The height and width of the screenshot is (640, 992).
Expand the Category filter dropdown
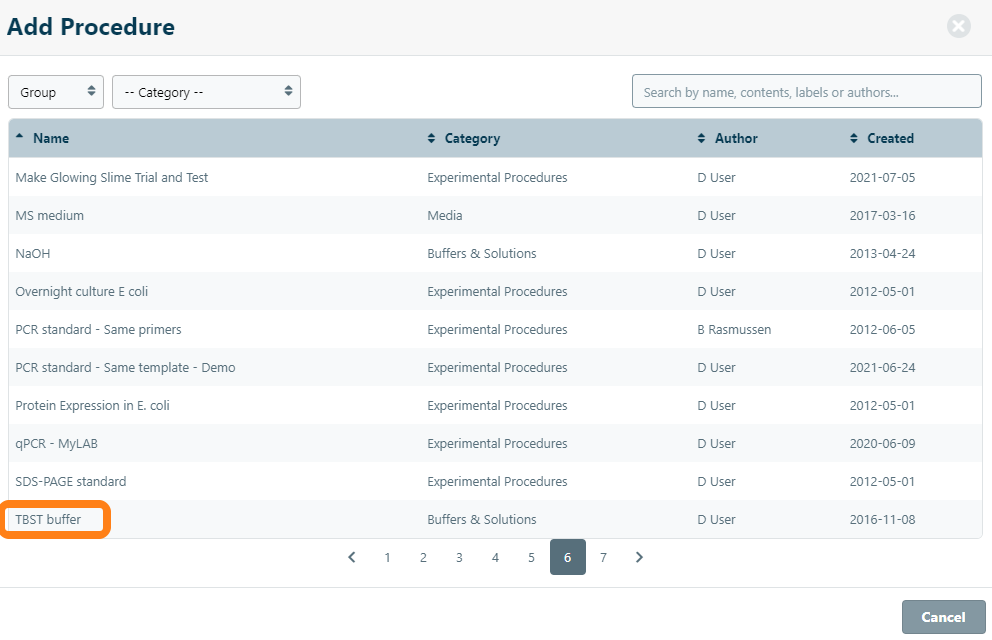[206, 92]
